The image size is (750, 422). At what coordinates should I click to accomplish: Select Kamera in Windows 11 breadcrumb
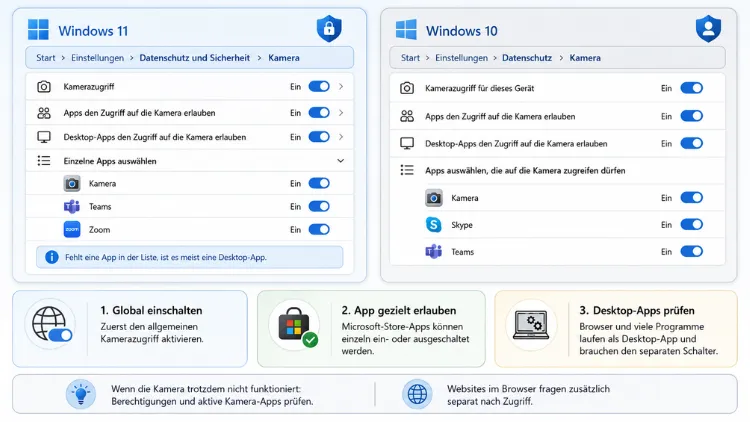[284, 58]
